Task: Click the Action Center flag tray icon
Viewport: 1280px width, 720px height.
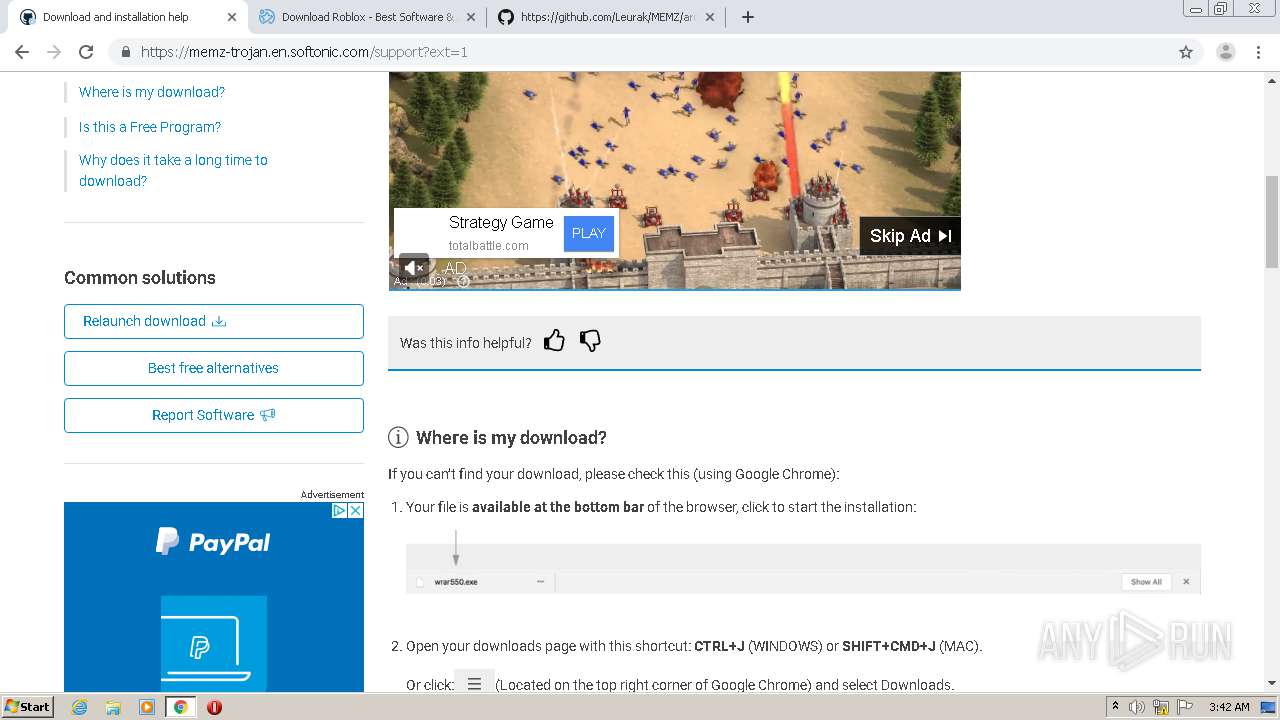Action: [x=1183, y=707]
